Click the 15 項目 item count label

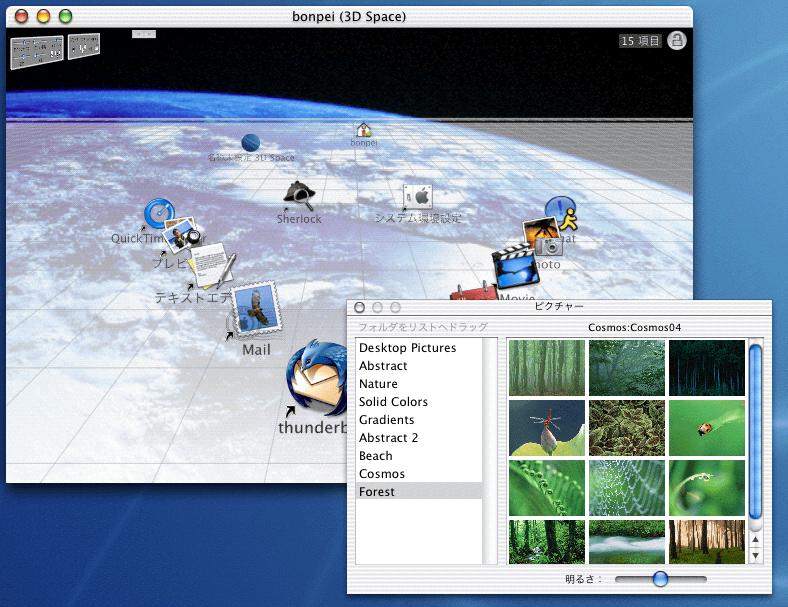click(x=640, y=41)
